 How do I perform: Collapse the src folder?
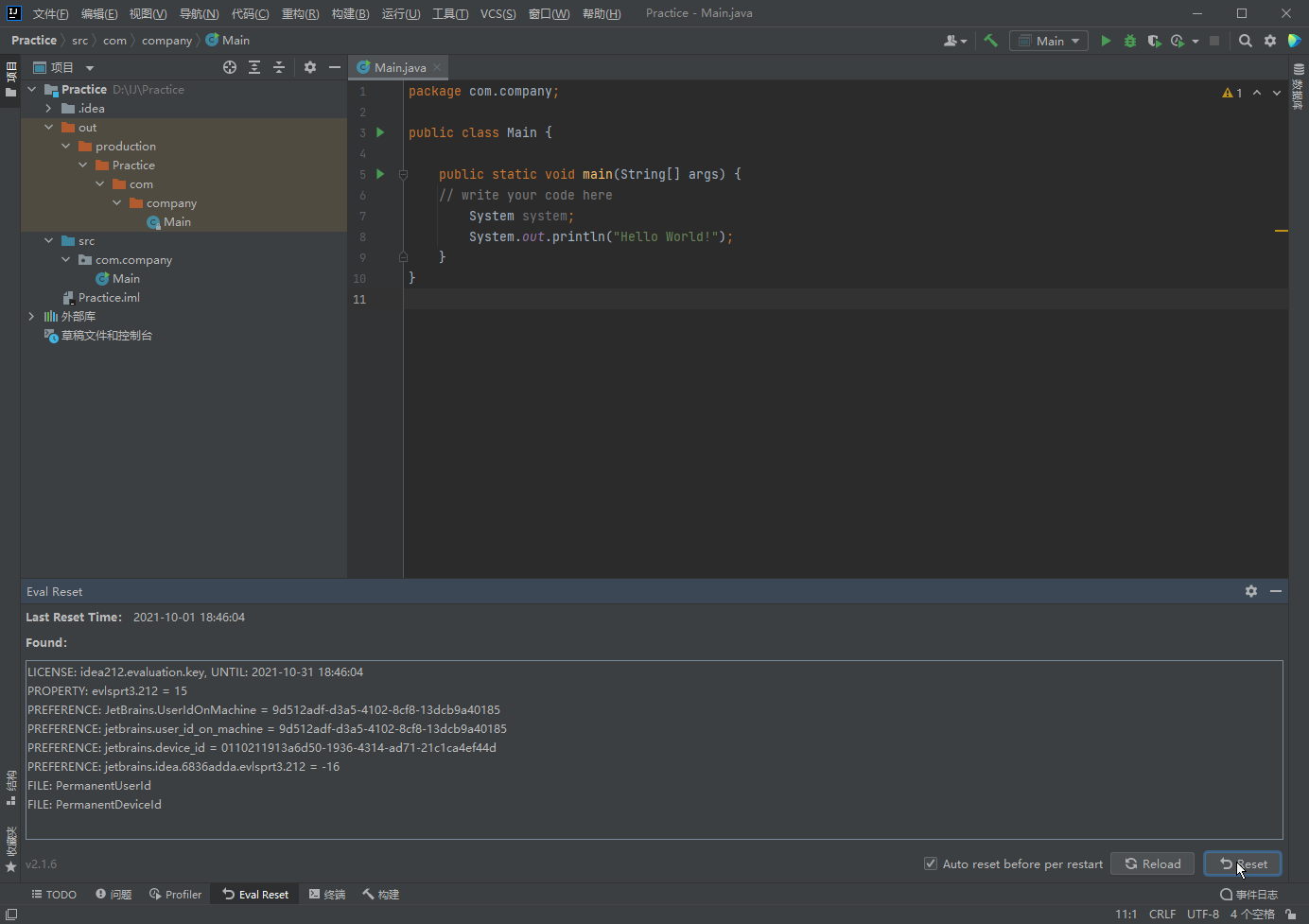[x=48, y=240]
